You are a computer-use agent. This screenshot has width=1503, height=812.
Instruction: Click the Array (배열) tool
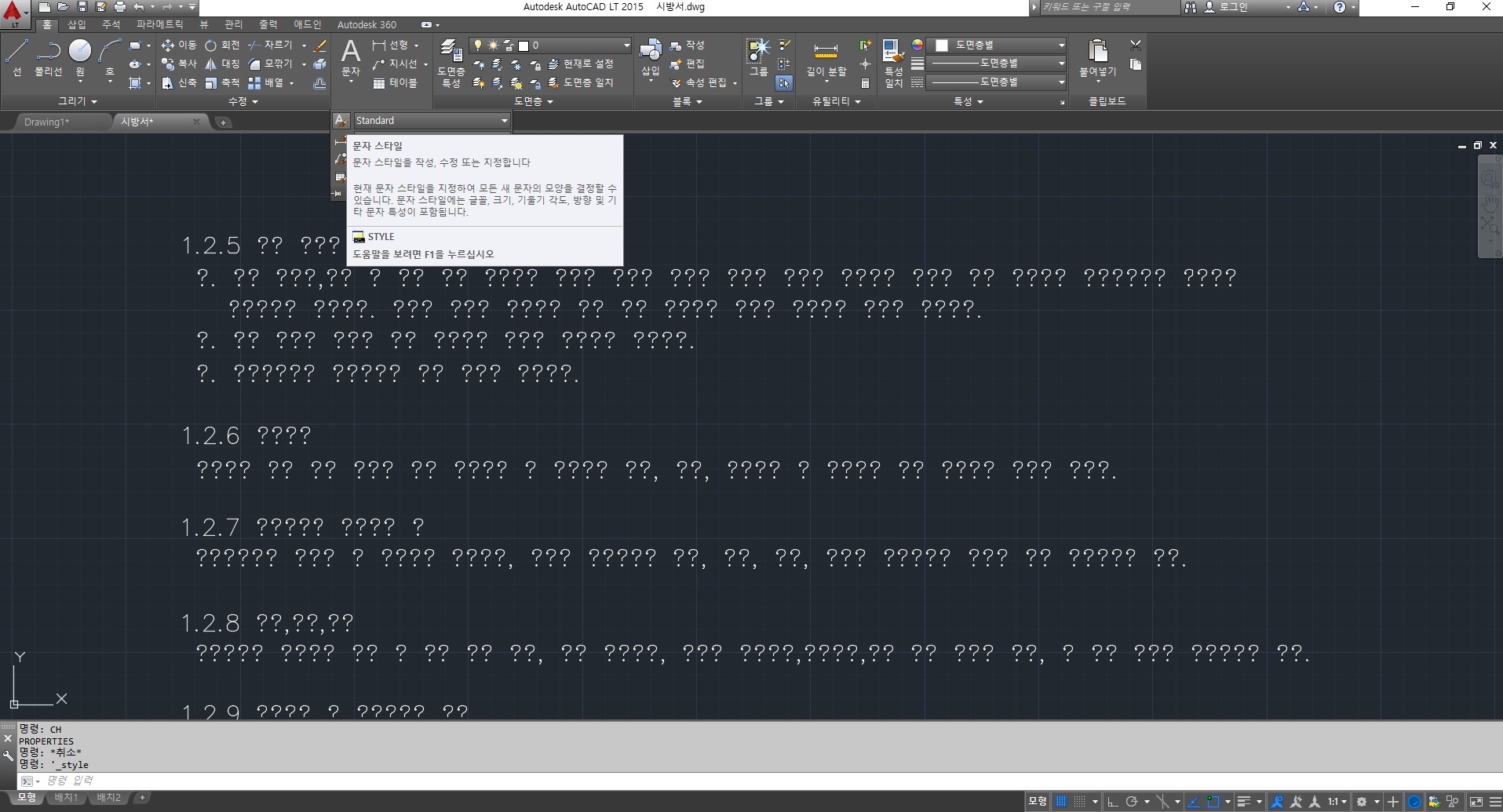click(x=267, y=82)
